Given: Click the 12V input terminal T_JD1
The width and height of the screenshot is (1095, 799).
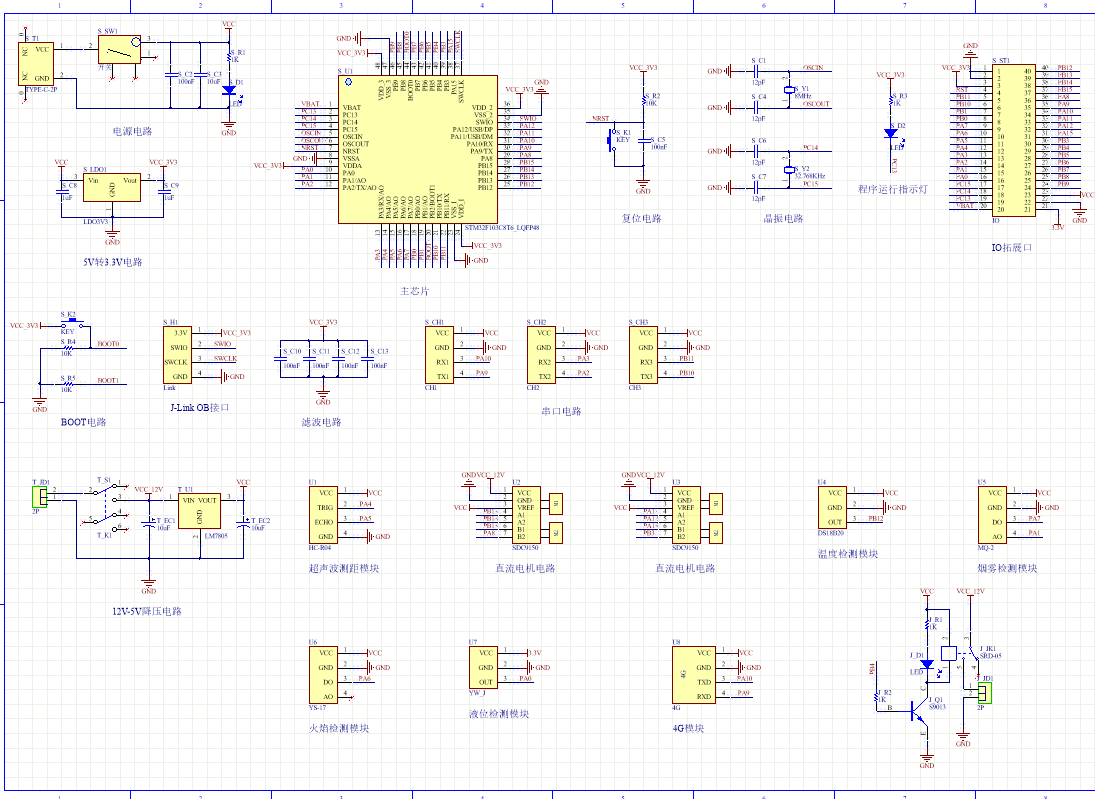Looking at the screenshot, I should [39, 497].
